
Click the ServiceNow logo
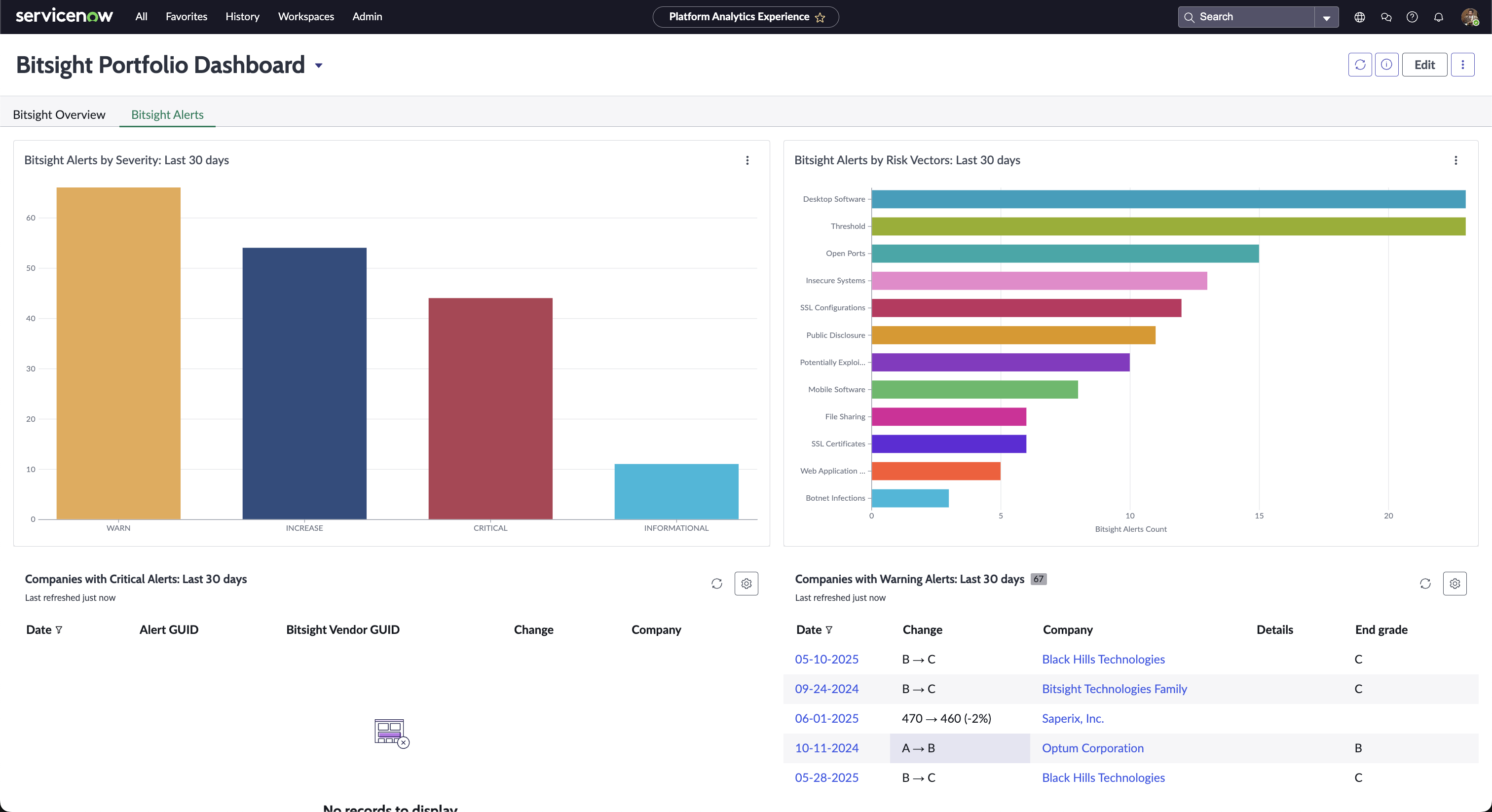click(x=64, y=16)
